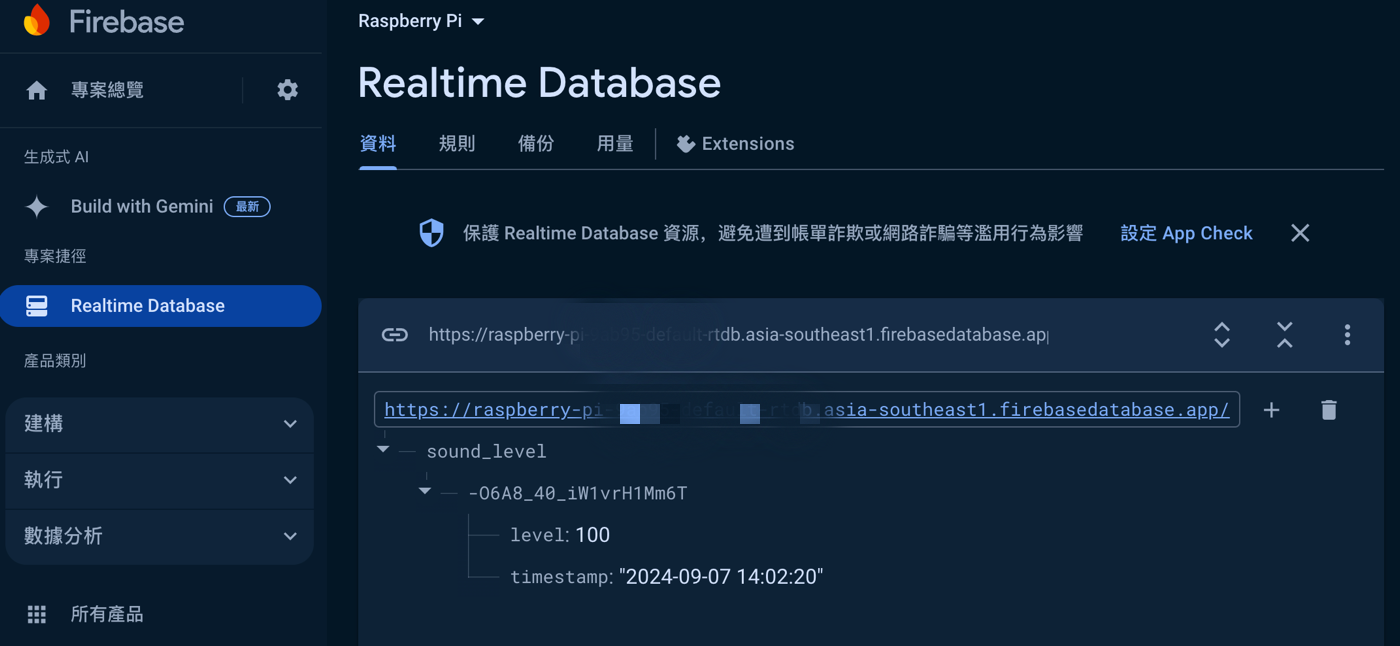Click the database URL address field

738,335
